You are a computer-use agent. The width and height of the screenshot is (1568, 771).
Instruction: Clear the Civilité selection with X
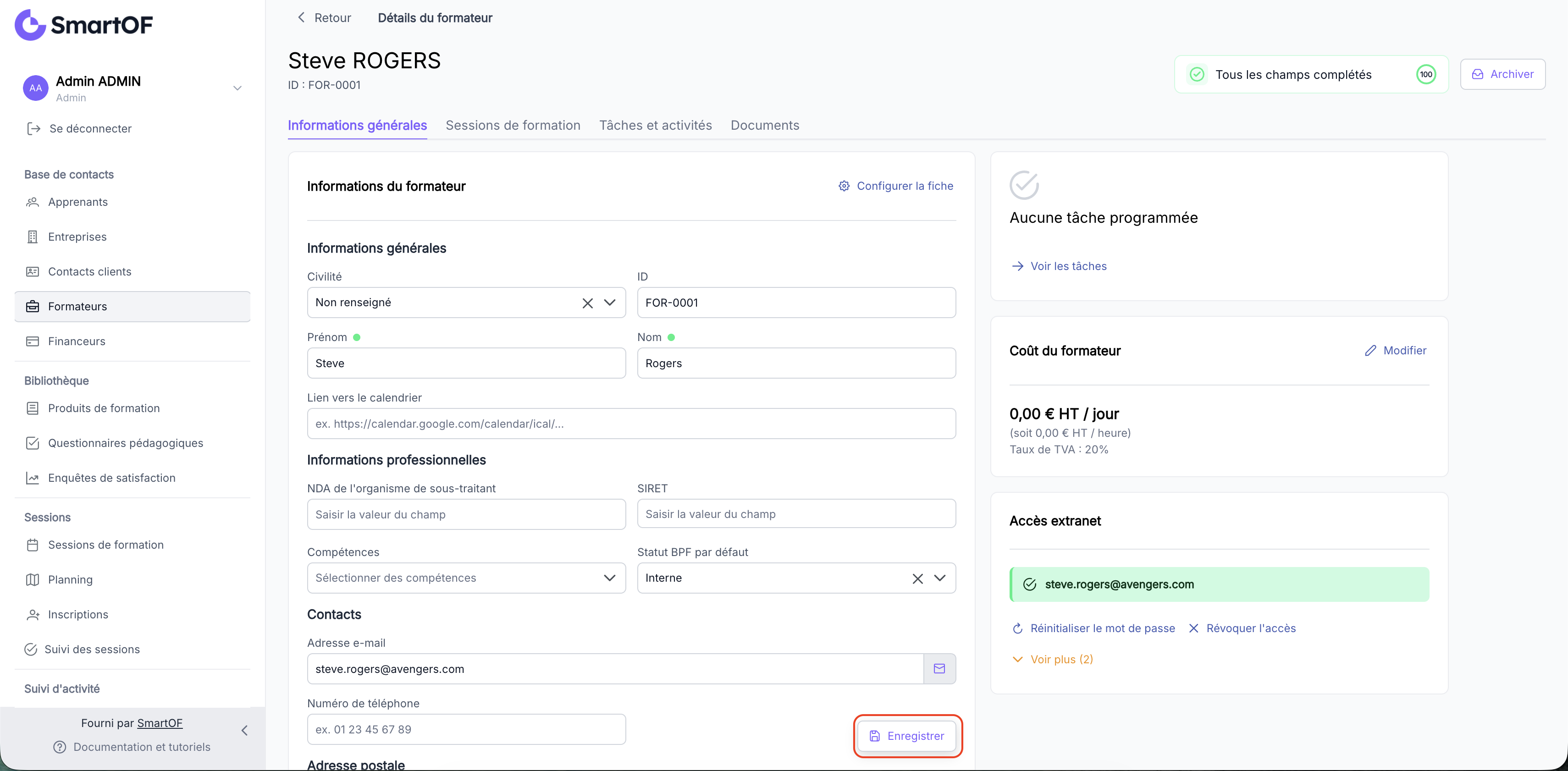click(x=587, y=303)
